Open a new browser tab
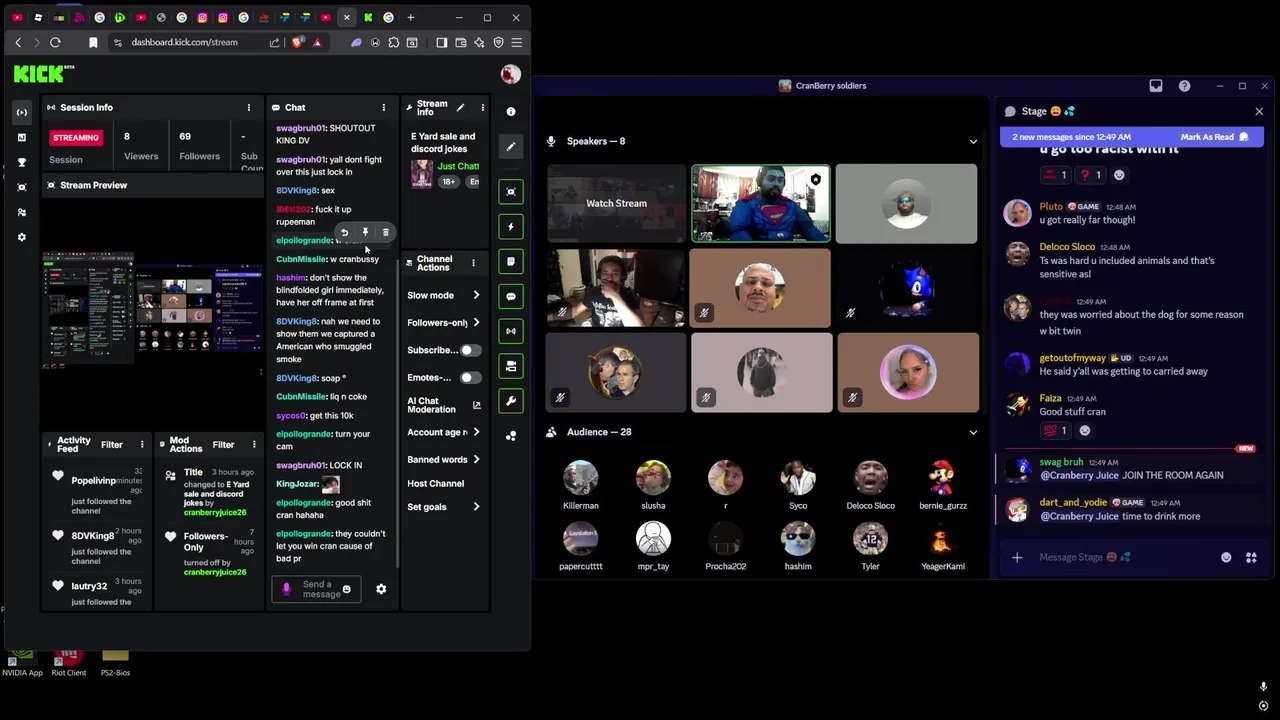Viewport: 1280px width, 720px height. pyautogui.click(x=410, y=17)
